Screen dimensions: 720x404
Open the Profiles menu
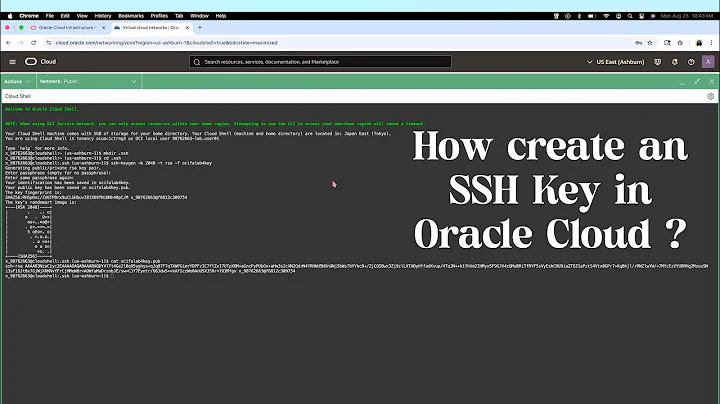click(159, 16)
